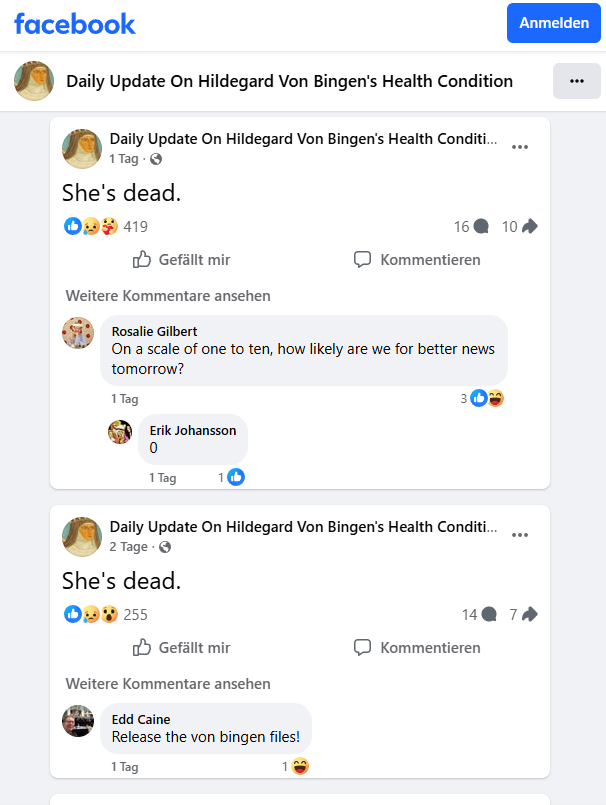Open Rosalie Gilbert's profile name link
Viewport: 606px width, 805px height.
(x=154, y=332)
